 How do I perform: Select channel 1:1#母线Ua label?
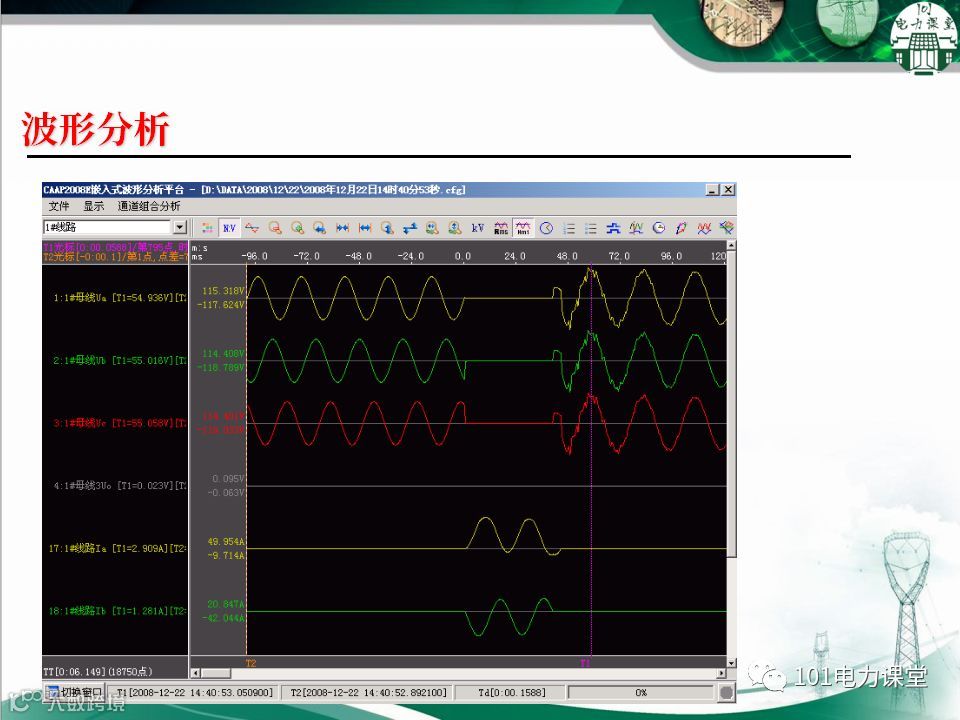[x=119, y=298]
